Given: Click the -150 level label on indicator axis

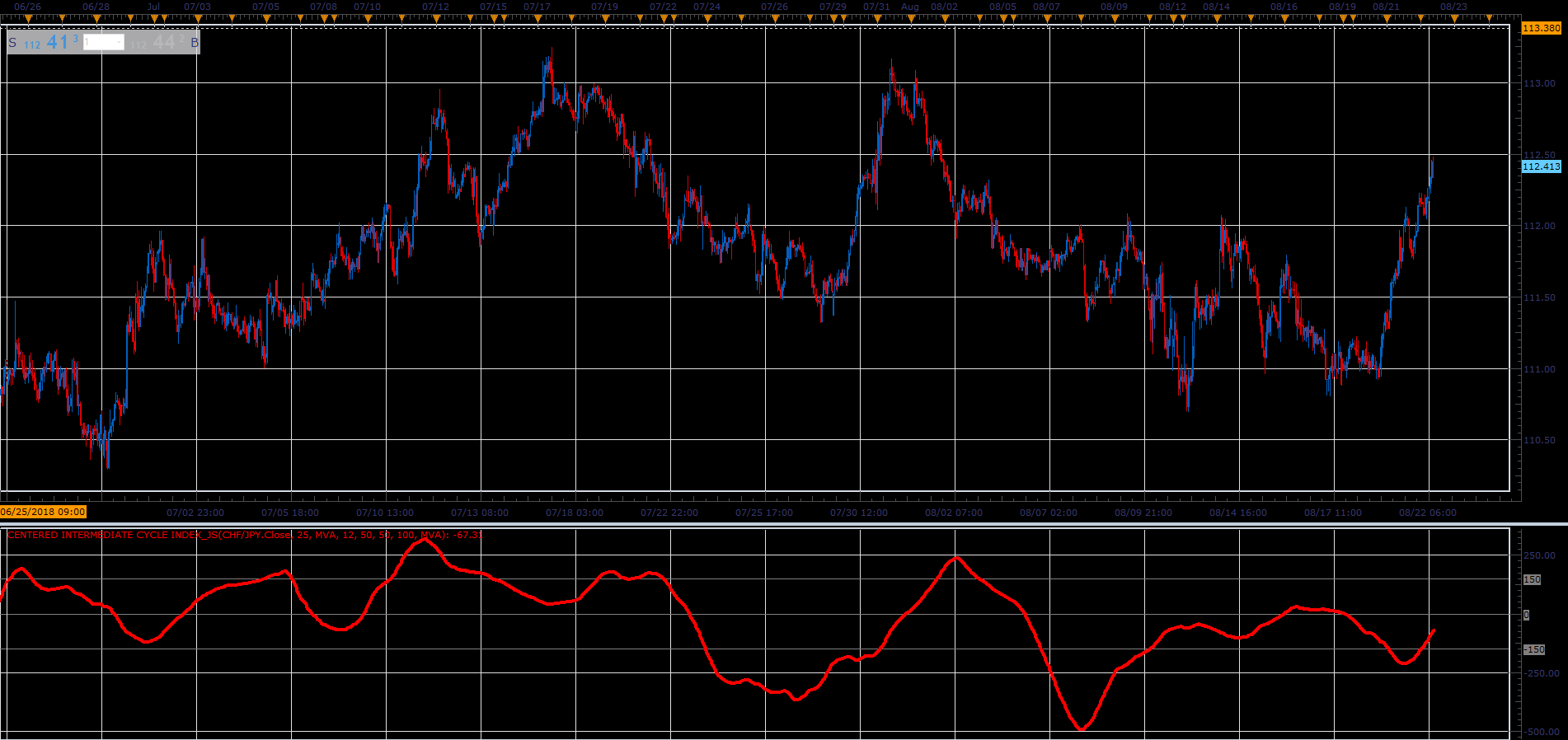Looking at the screenshot, I should 1533,649.
